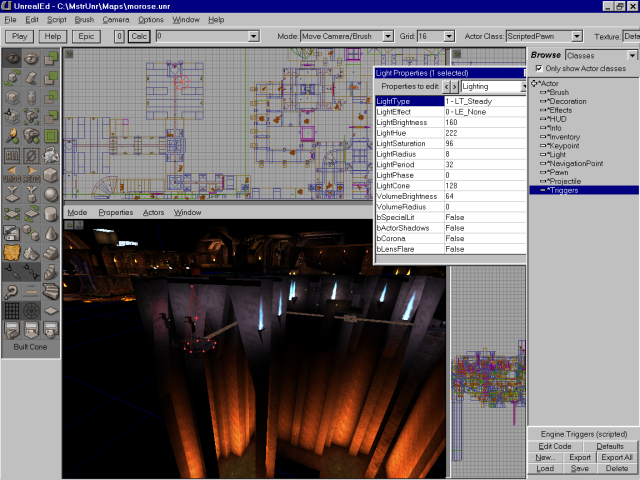Open the Brush menu
Image resolution: width=640 pixels, height=480 pixels.
84,19
